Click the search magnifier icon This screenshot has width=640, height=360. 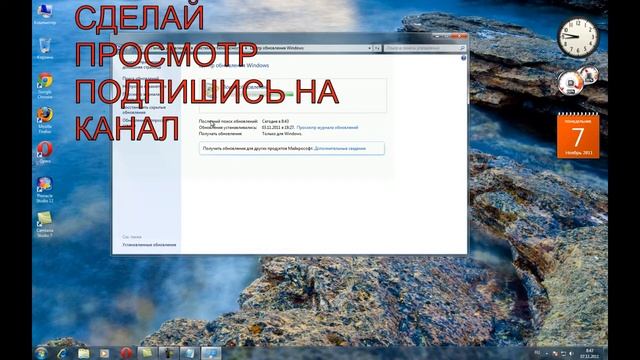click(x=462, y=48)
